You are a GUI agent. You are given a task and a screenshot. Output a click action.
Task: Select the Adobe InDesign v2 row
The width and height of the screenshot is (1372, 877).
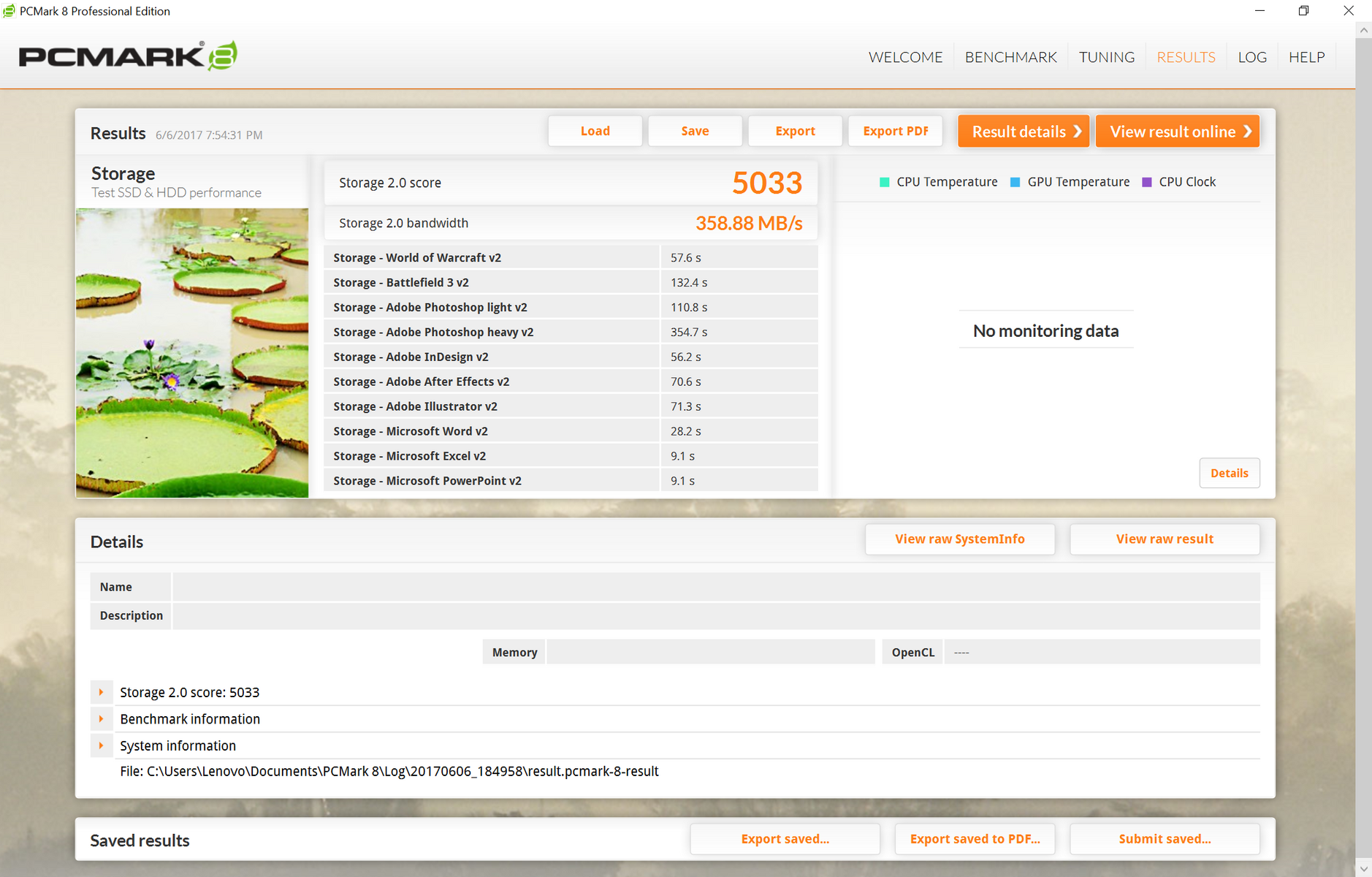tap(571, 357)
